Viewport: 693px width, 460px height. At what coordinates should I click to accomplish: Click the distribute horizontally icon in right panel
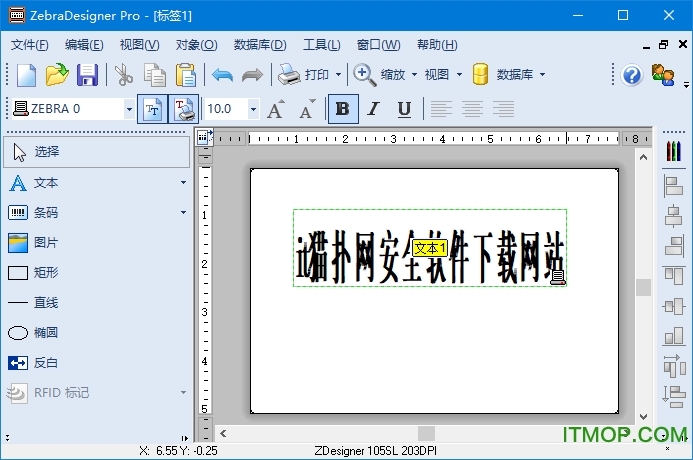674,366
